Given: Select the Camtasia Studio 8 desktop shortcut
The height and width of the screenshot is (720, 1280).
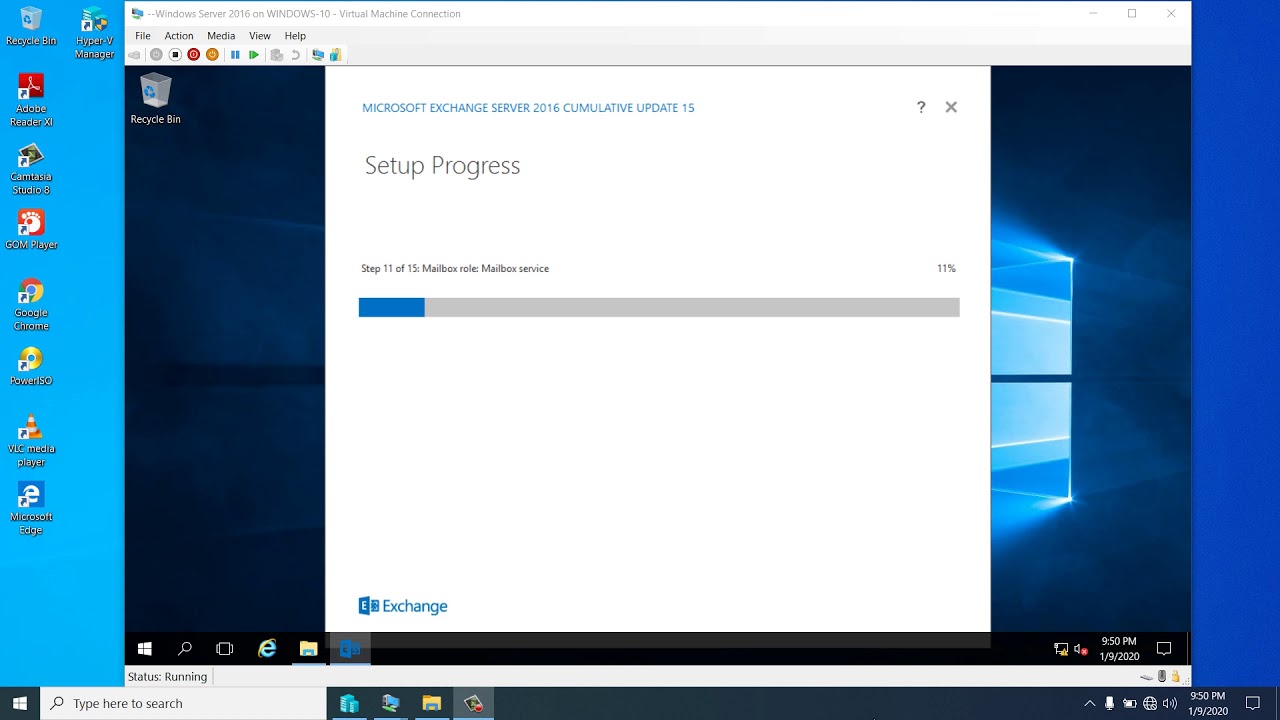Looking at the screenshot, I should pos(31,169).
